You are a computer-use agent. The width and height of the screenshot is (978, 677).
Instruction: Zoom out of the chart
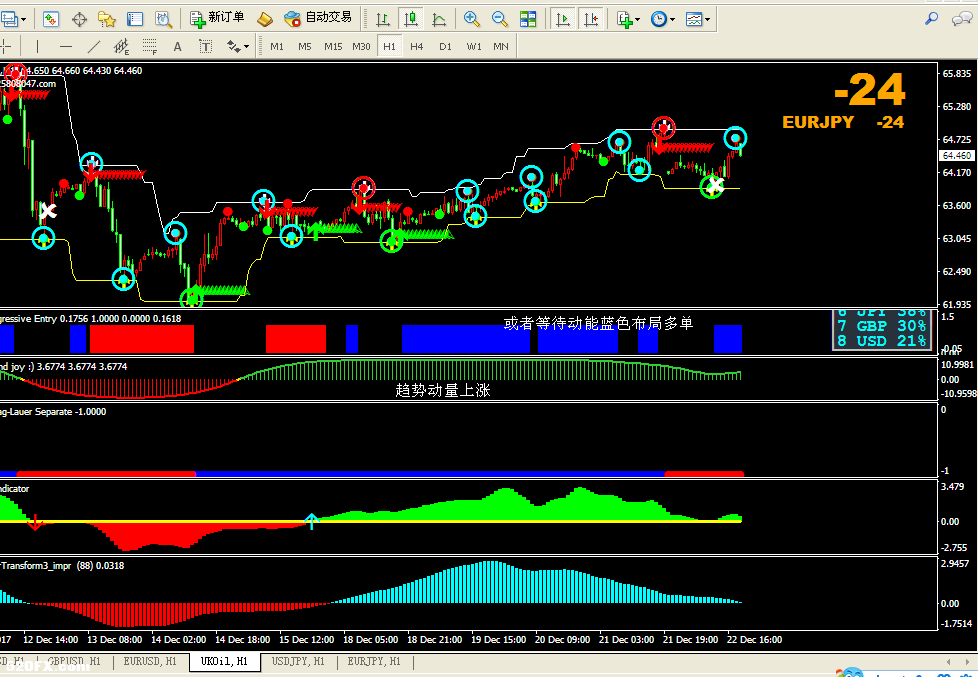pyautogui.click(x=500, y=19)
